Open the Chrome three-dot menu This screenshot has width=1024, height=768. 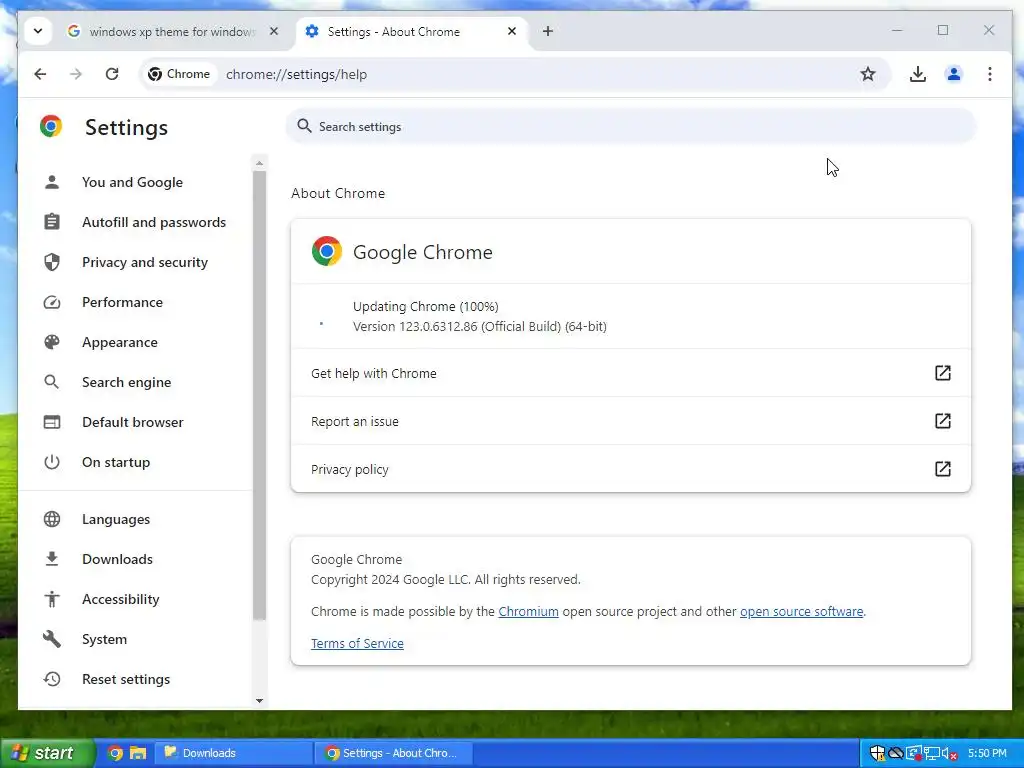click(989, 74)
